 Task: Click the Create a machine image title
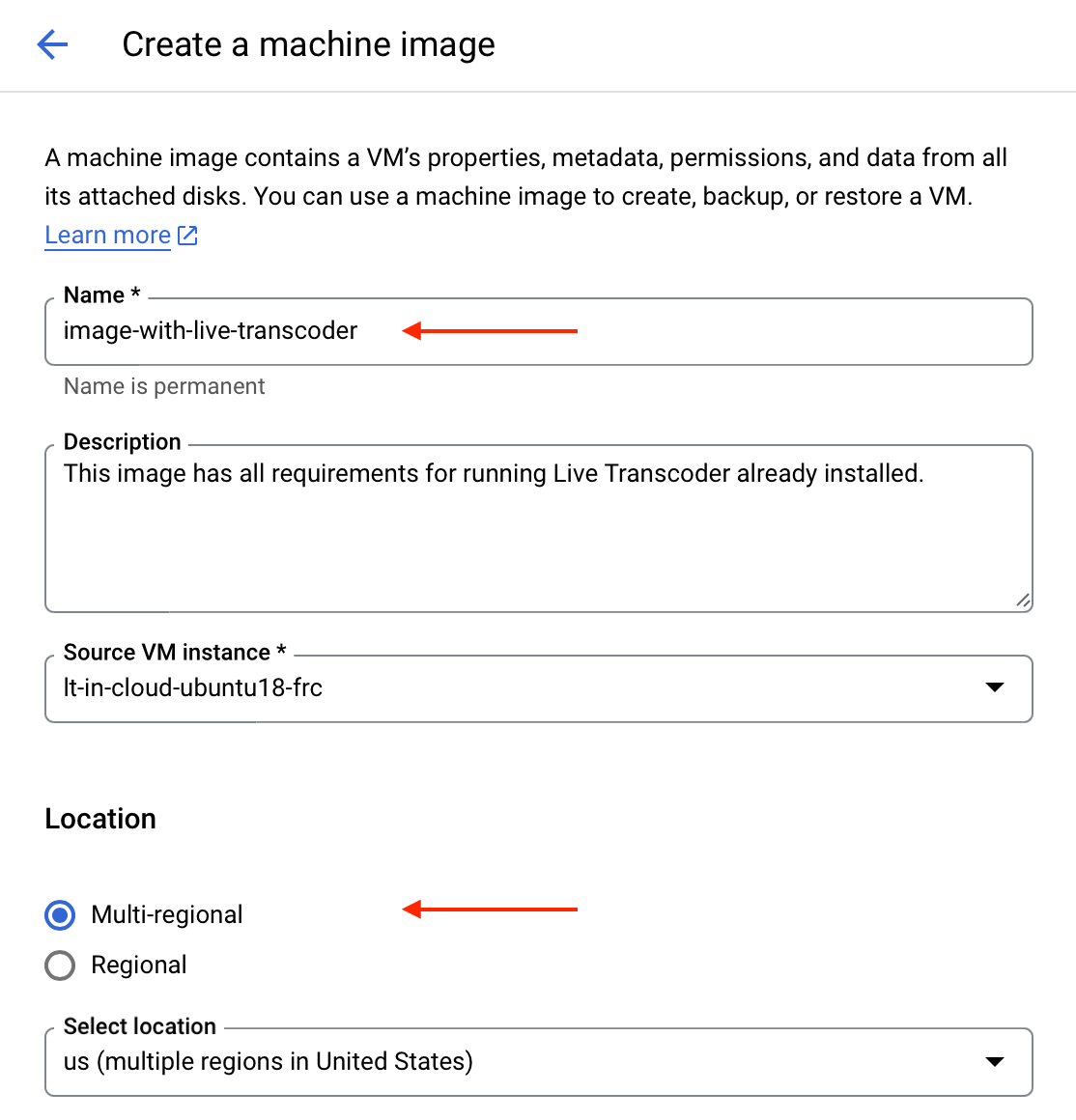(309, 44)
